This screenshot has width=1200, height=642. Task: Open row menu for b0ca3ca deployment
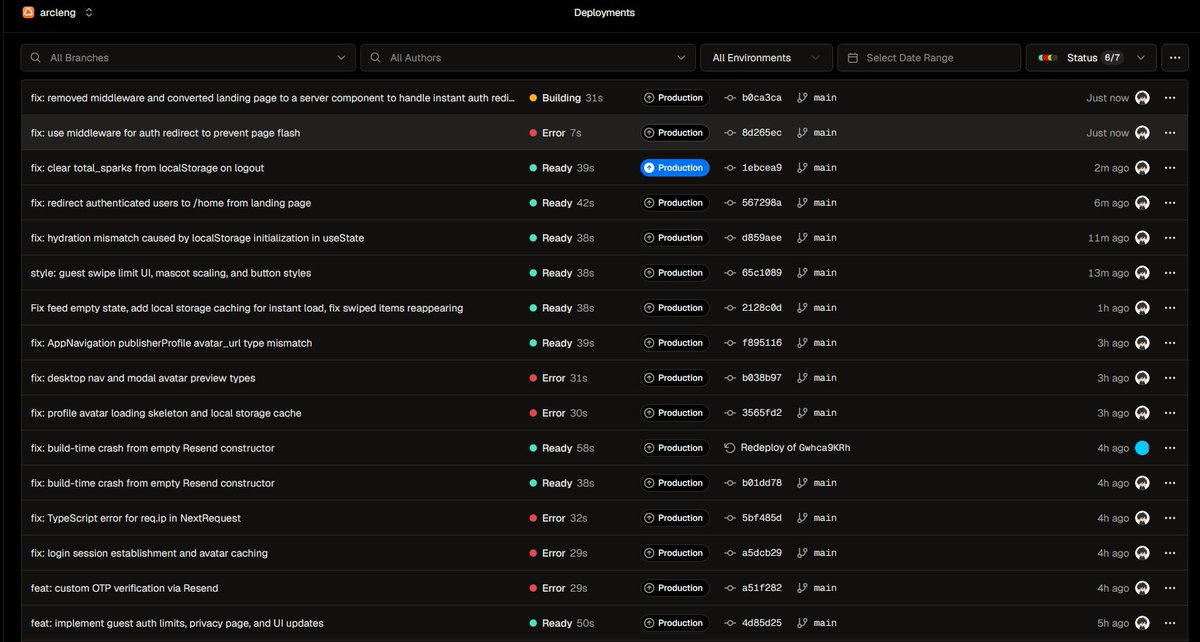tap(1170, 98)
